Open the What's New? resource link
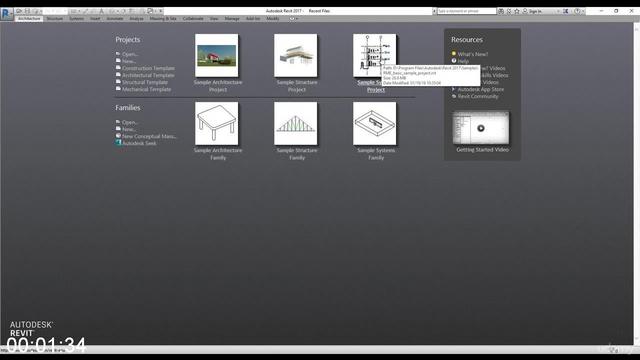This screenshot has height=360, width=640. 473,54
